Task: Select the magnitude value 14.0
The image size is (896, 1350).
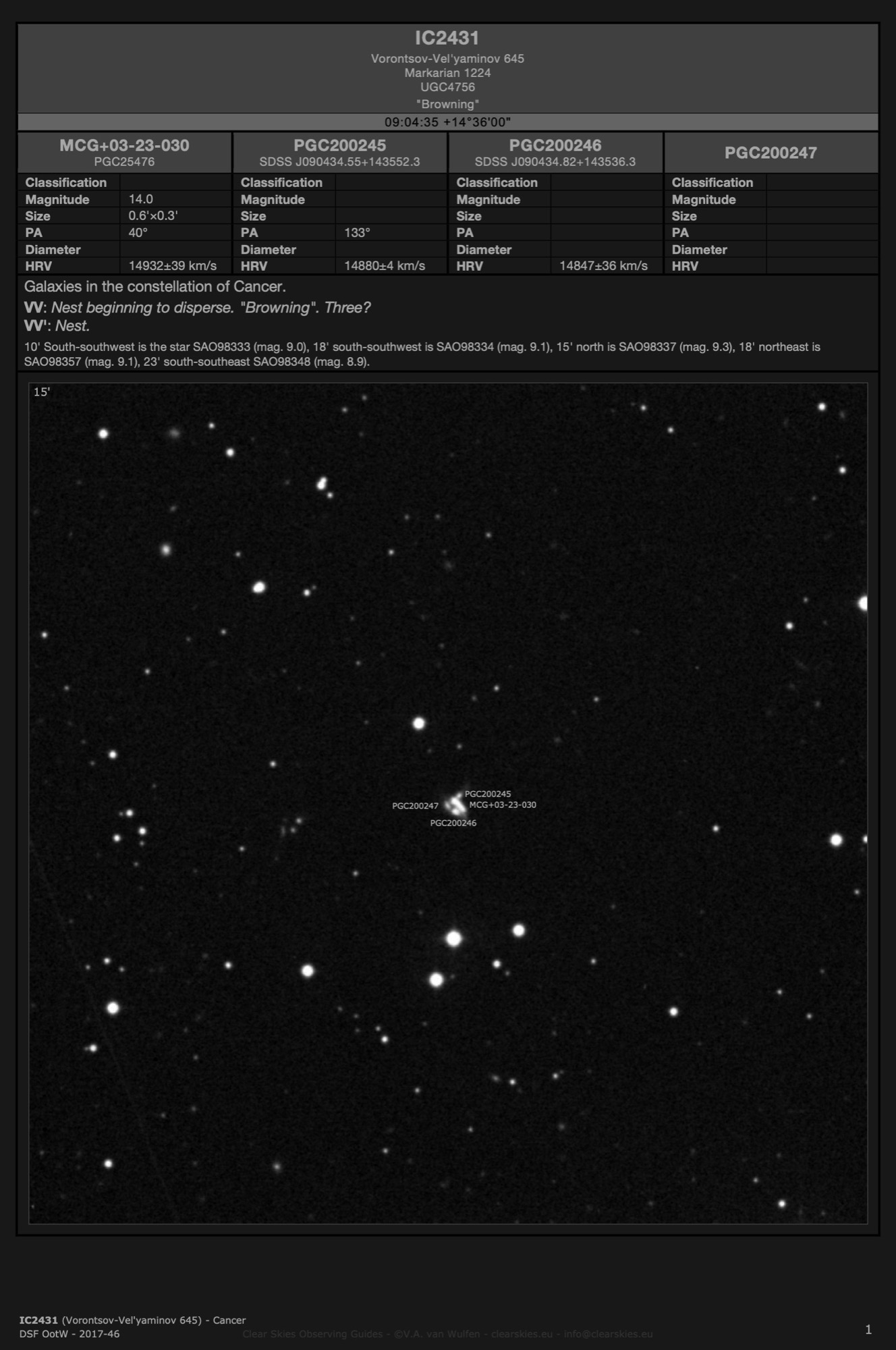Action: [141, 199]
